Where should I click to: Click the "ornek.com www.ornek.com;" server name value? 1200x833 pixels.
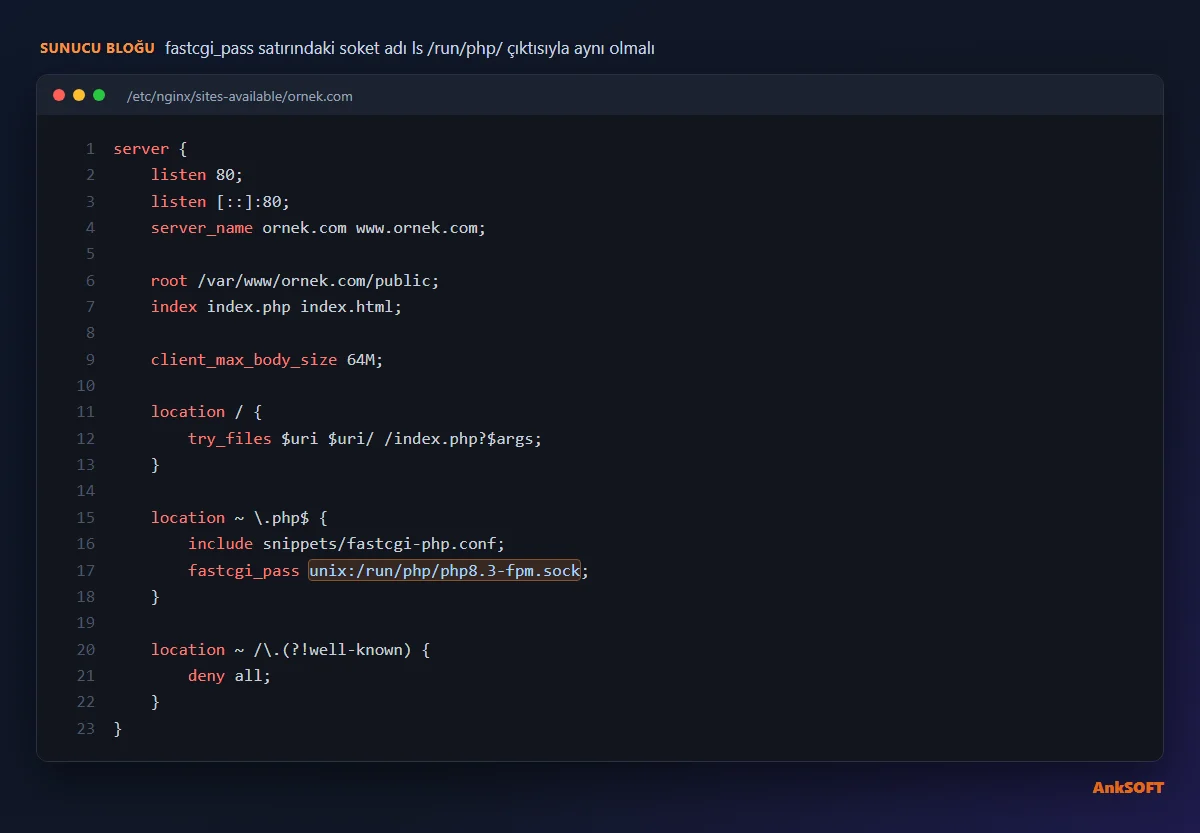click(374, 228)
